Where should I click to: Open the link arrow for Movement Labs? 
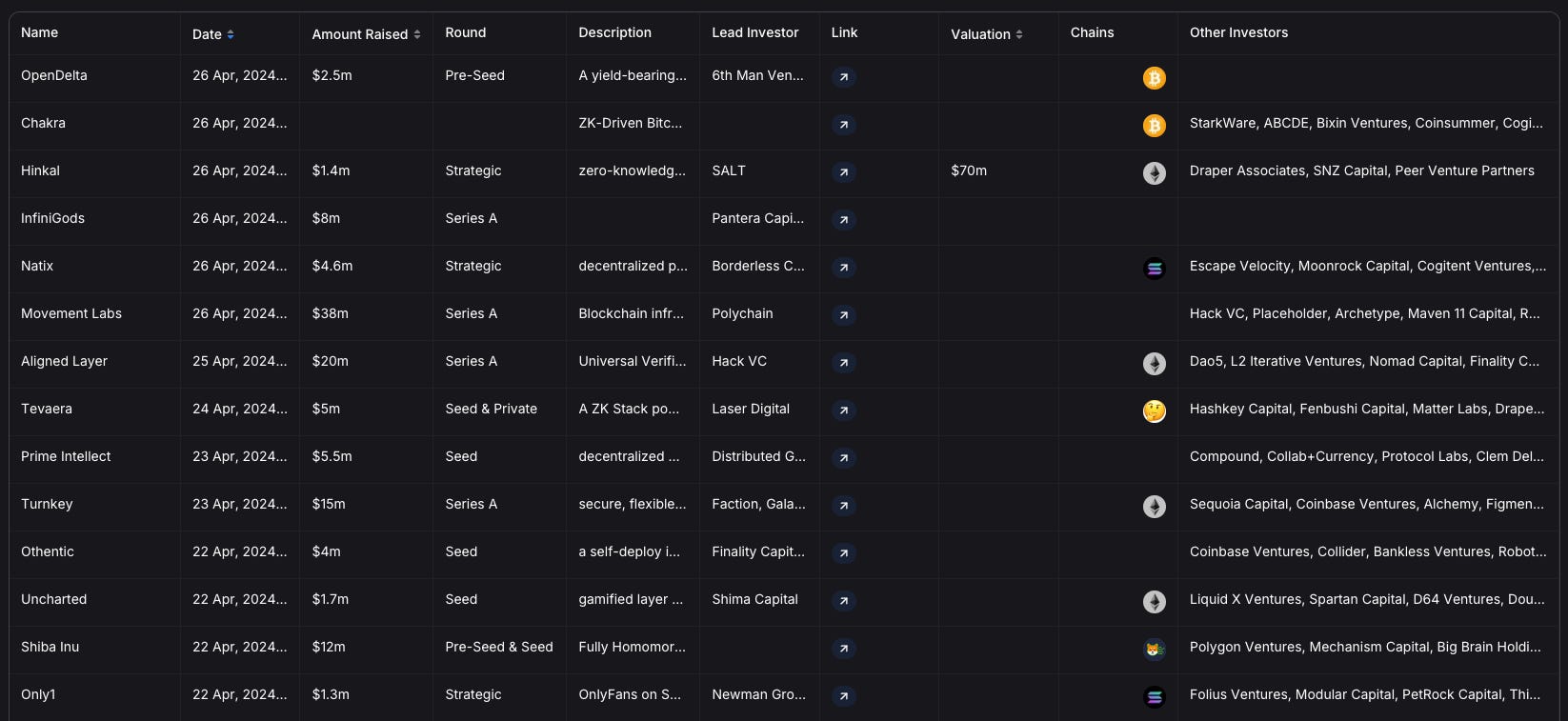844,315
